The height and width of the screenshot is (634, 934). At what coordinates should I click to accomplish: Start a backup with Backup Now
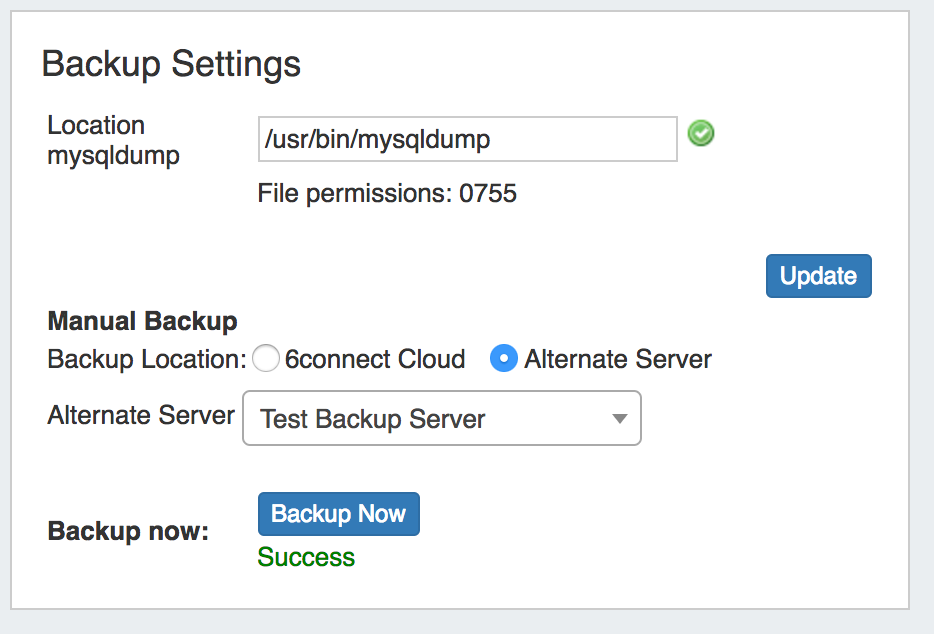338,514
